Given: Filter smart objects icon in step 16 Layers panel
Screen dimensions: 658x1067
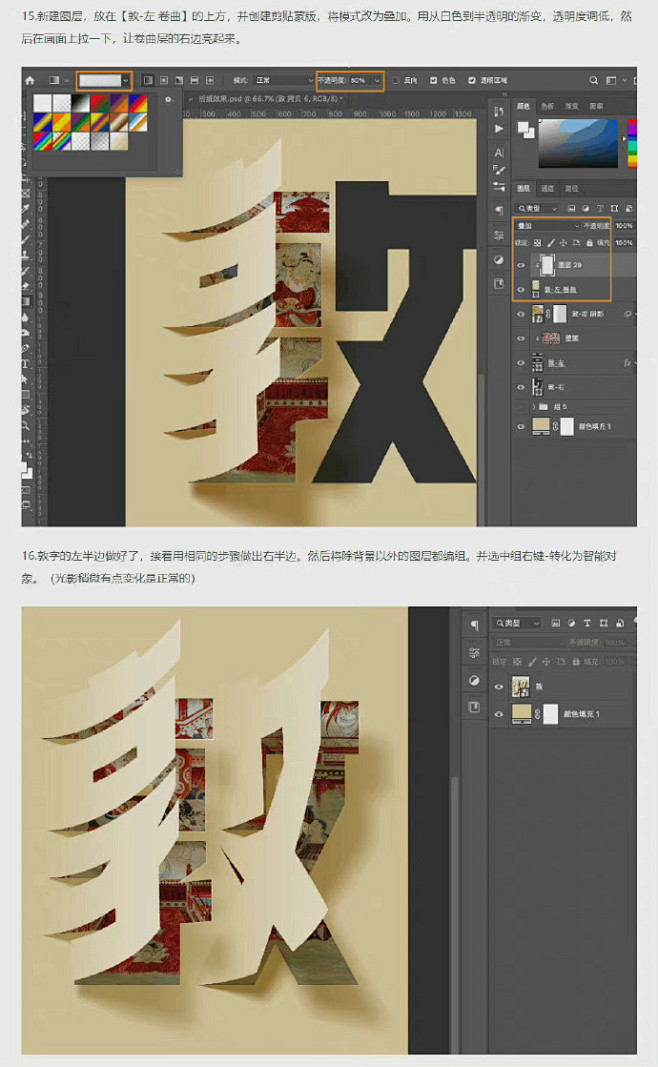Looking at the screenshot, I should point(619,623).
